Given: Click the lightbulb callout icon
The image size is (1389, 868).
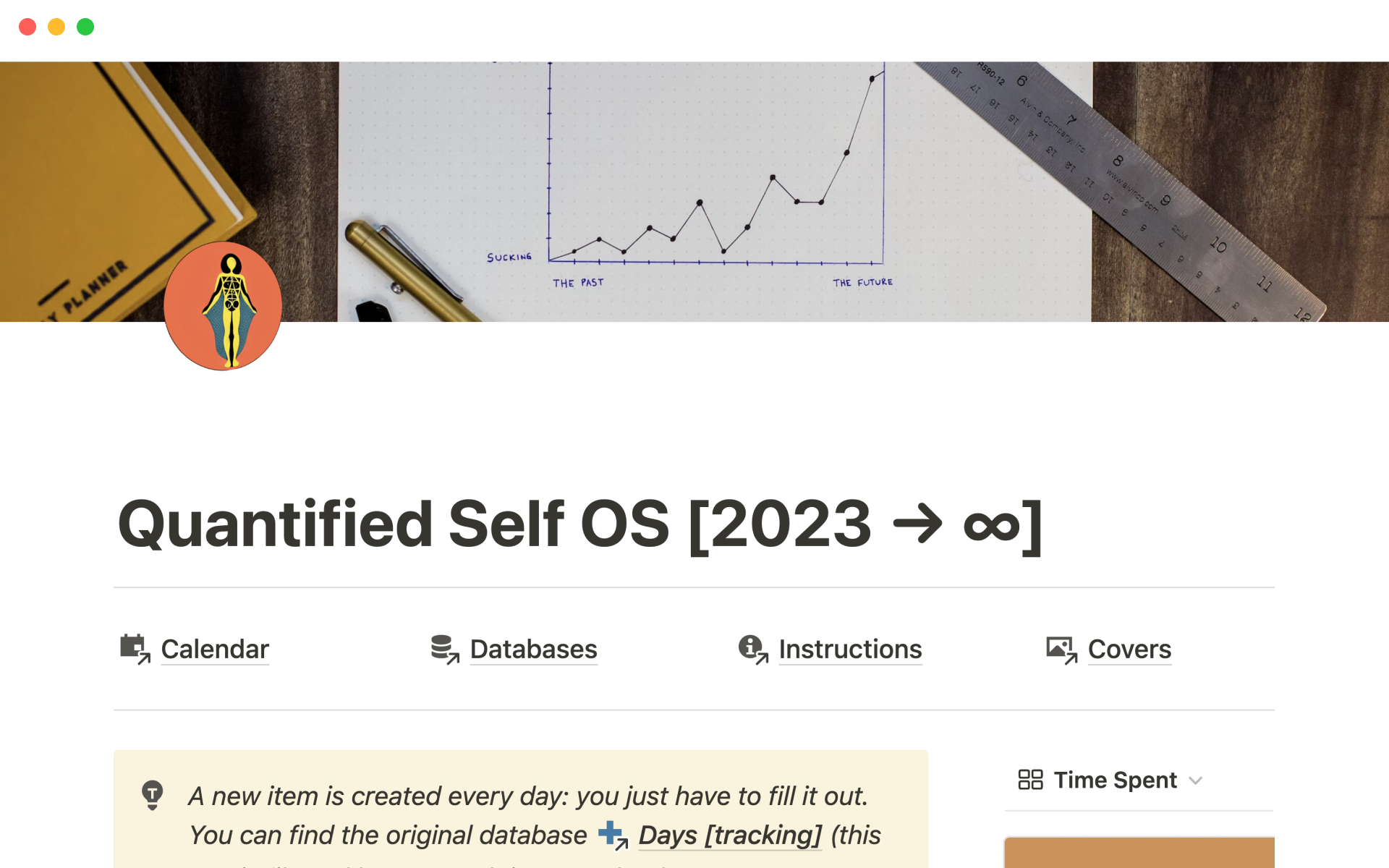Looking at the screenshot, I should 152,794.
